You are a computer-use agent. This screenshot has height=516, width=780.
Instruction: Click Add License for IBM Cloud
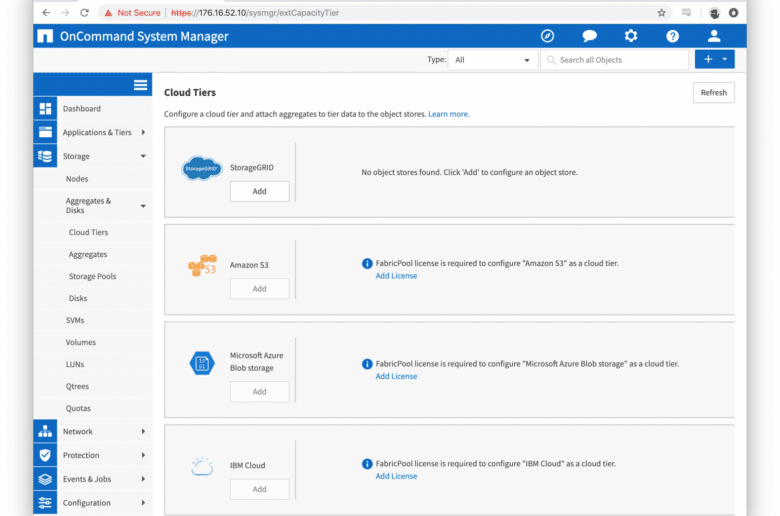[x=396, y=476]
